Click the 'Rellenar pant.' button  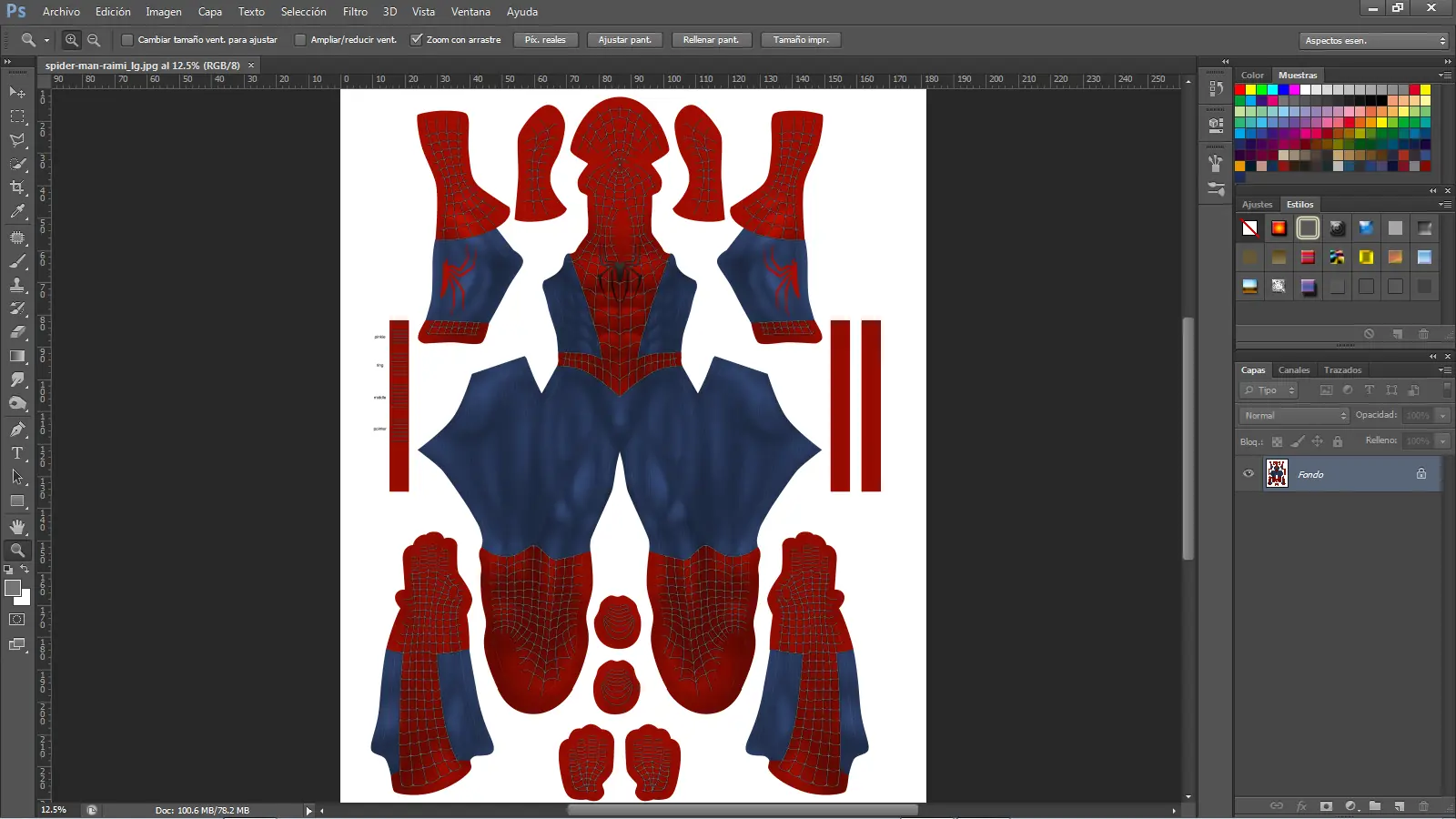[x=712, y=40]
